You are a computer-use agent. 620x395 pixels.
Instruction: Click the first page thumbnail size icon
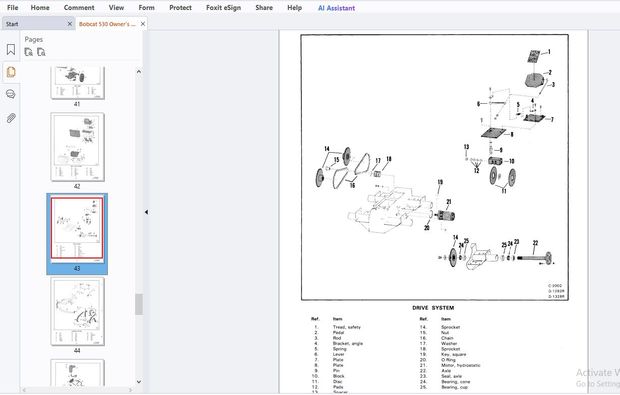coord(28,52)
